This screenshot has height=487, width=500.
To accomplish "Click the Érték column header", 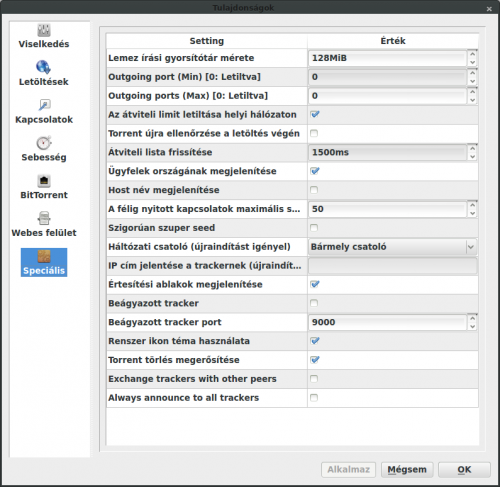I will point(393,41).
